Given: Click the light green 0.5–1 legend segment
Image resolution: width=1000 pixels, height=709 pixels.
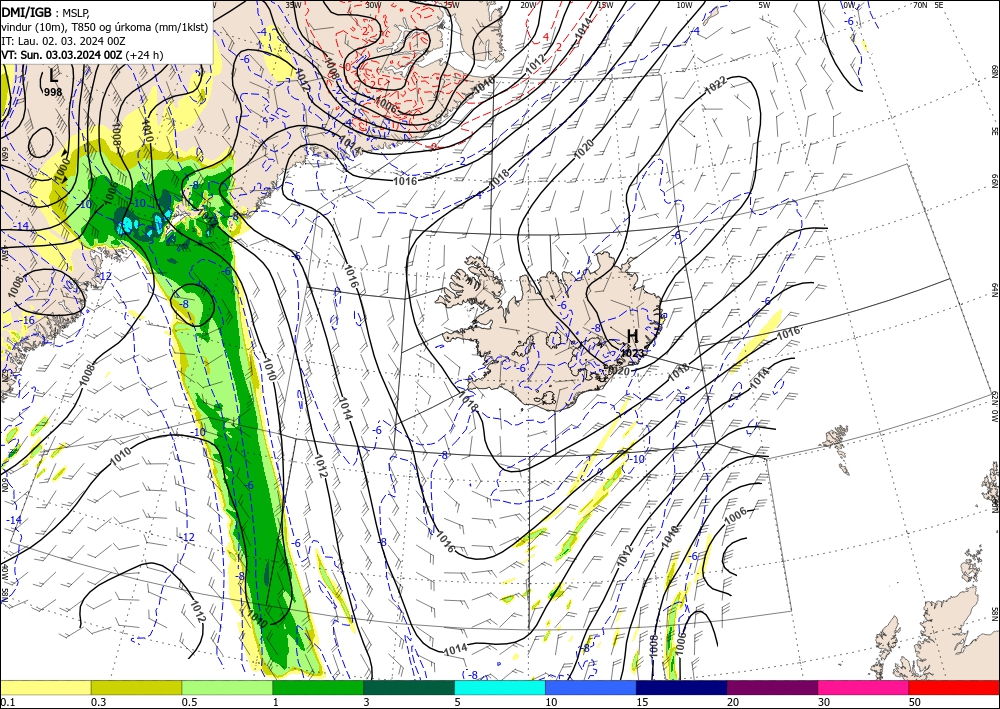Looking at the screenshot, I should 227,687.
